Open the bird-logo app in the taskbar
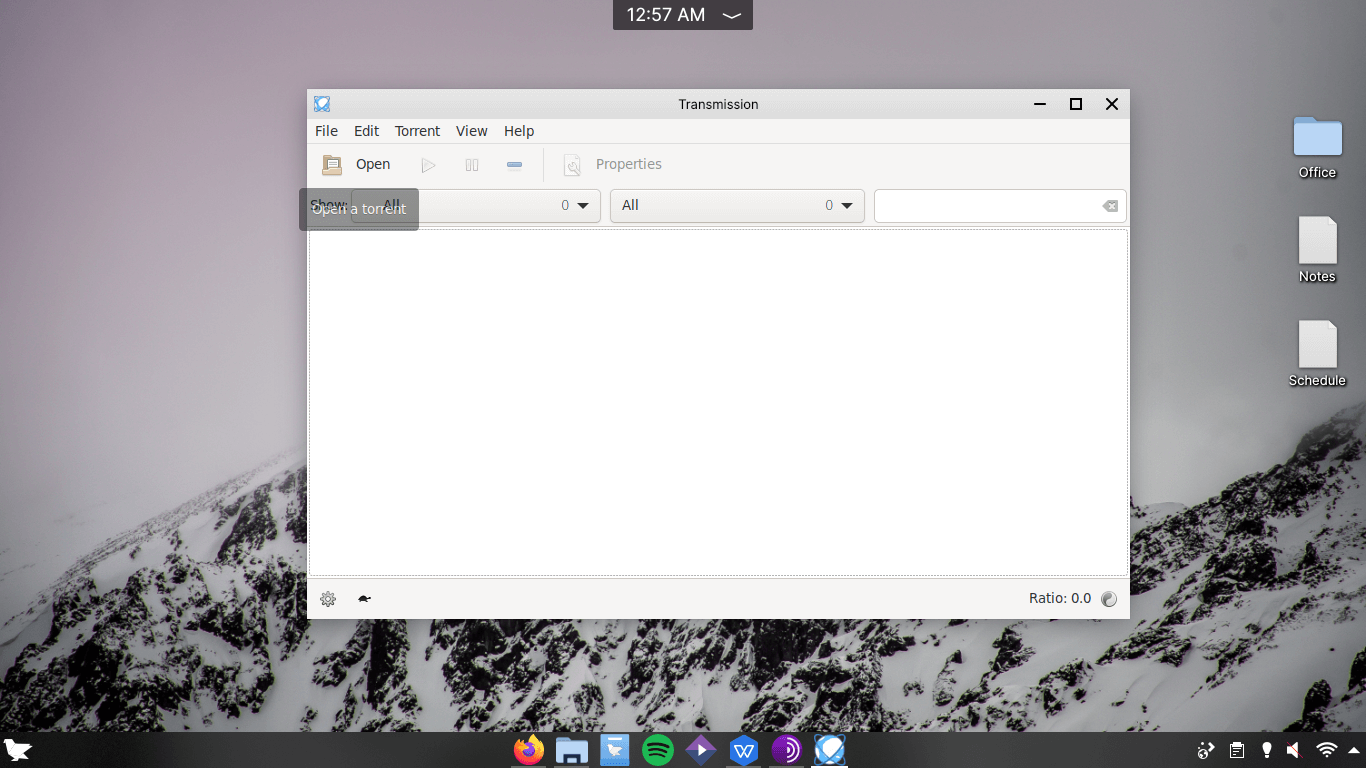Screen dimensions: 1366x768 pos(615,750)
